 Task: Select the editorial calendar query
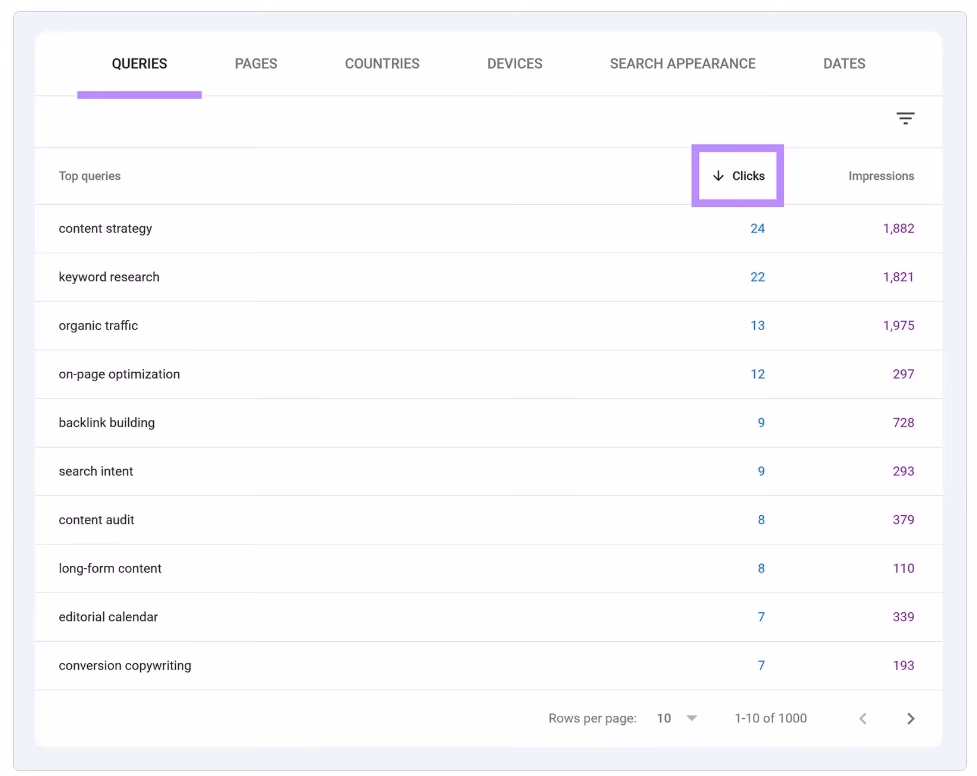click(x=108, y=617)
